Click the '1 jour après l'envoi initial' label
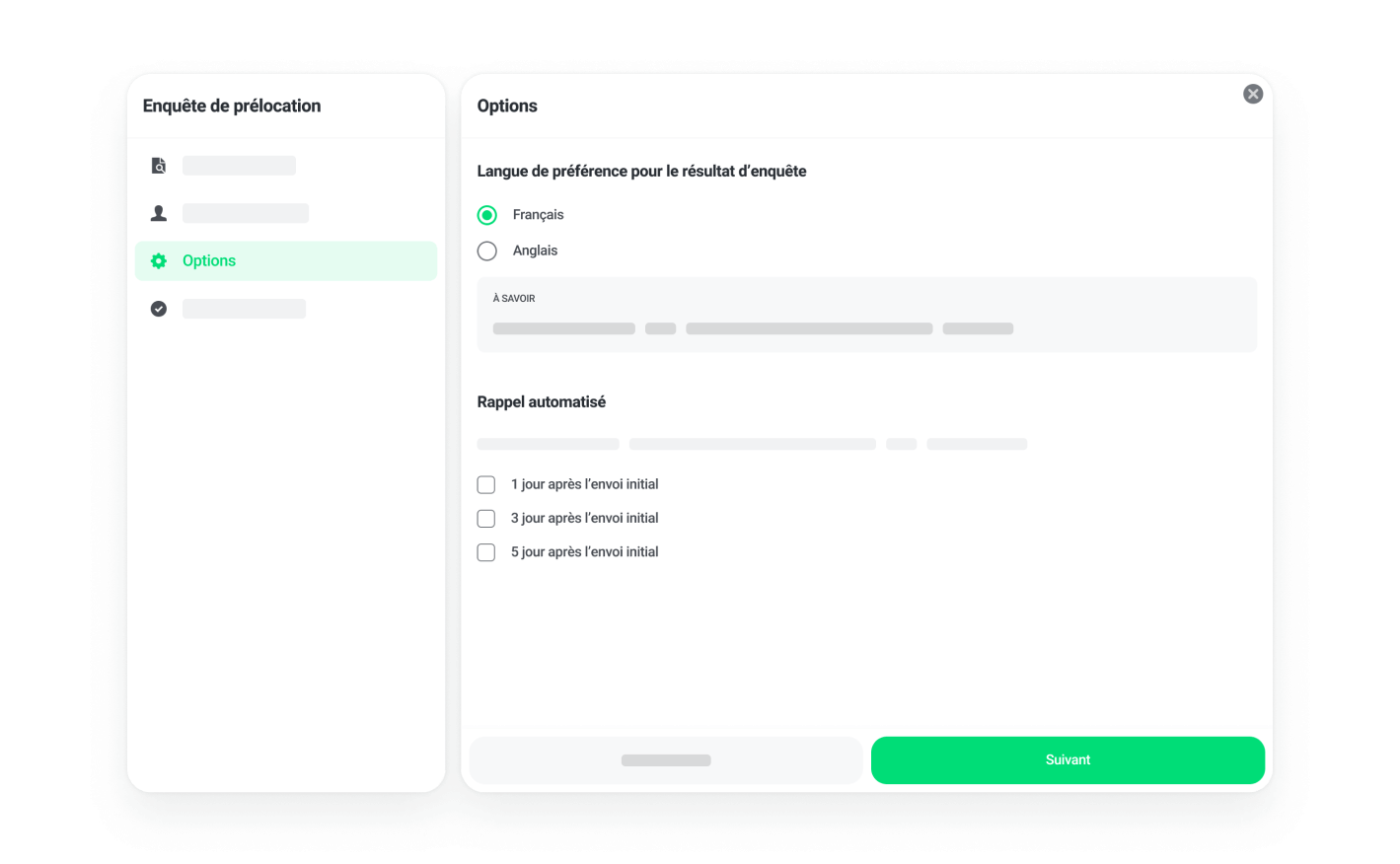Image resolution: width=1400 pixels, height=864 pixels. [584, 484]
